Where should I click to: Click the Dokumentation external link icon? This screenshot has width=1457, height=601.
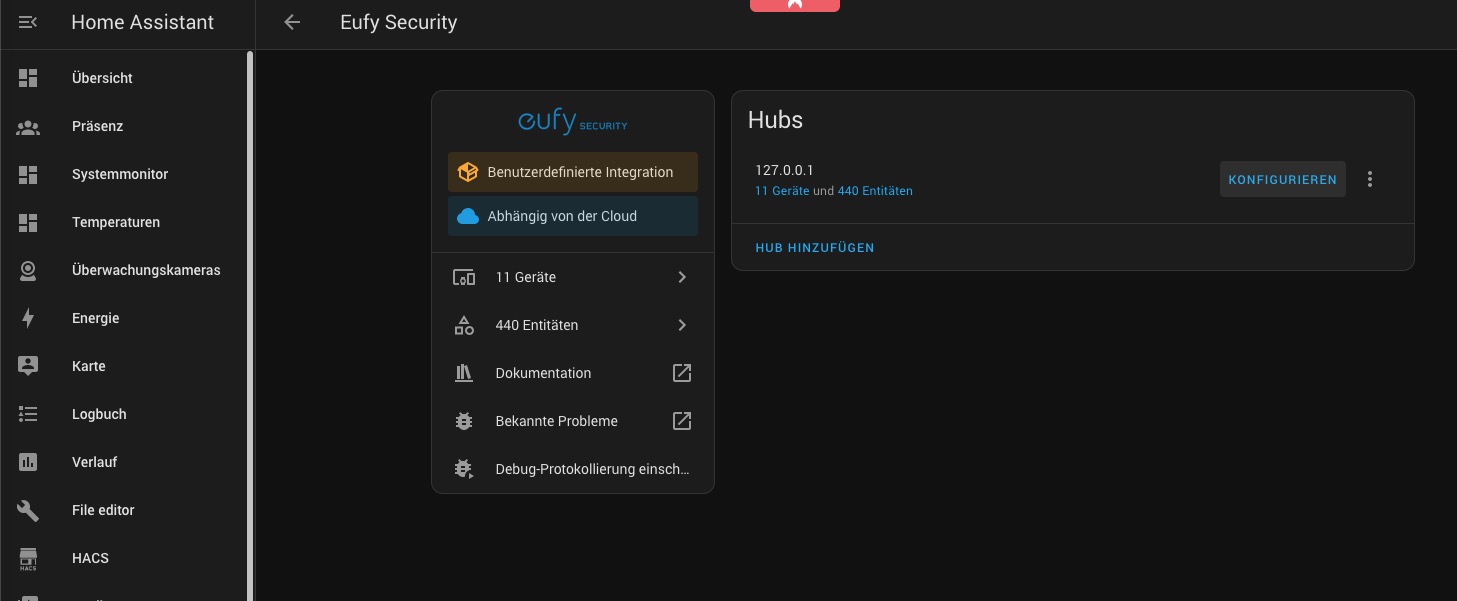(682, 373)
